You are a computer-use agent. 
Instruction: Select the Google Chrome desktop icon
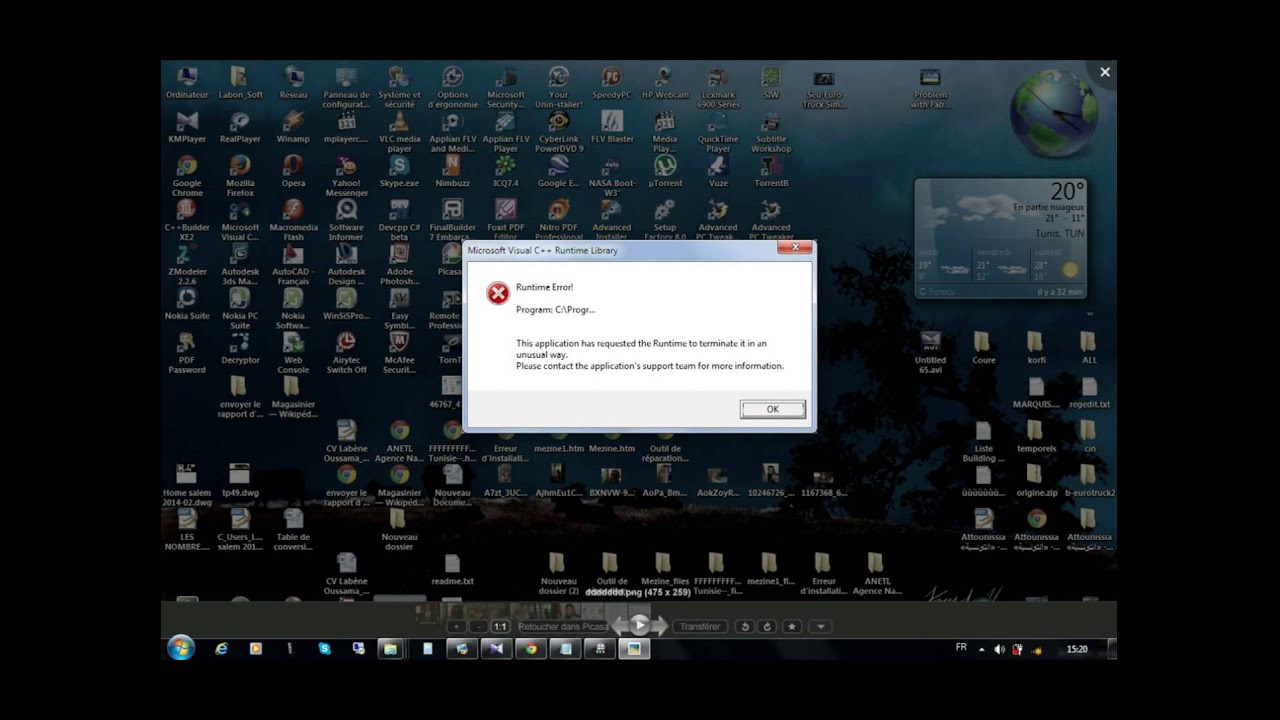pos(187,177)
